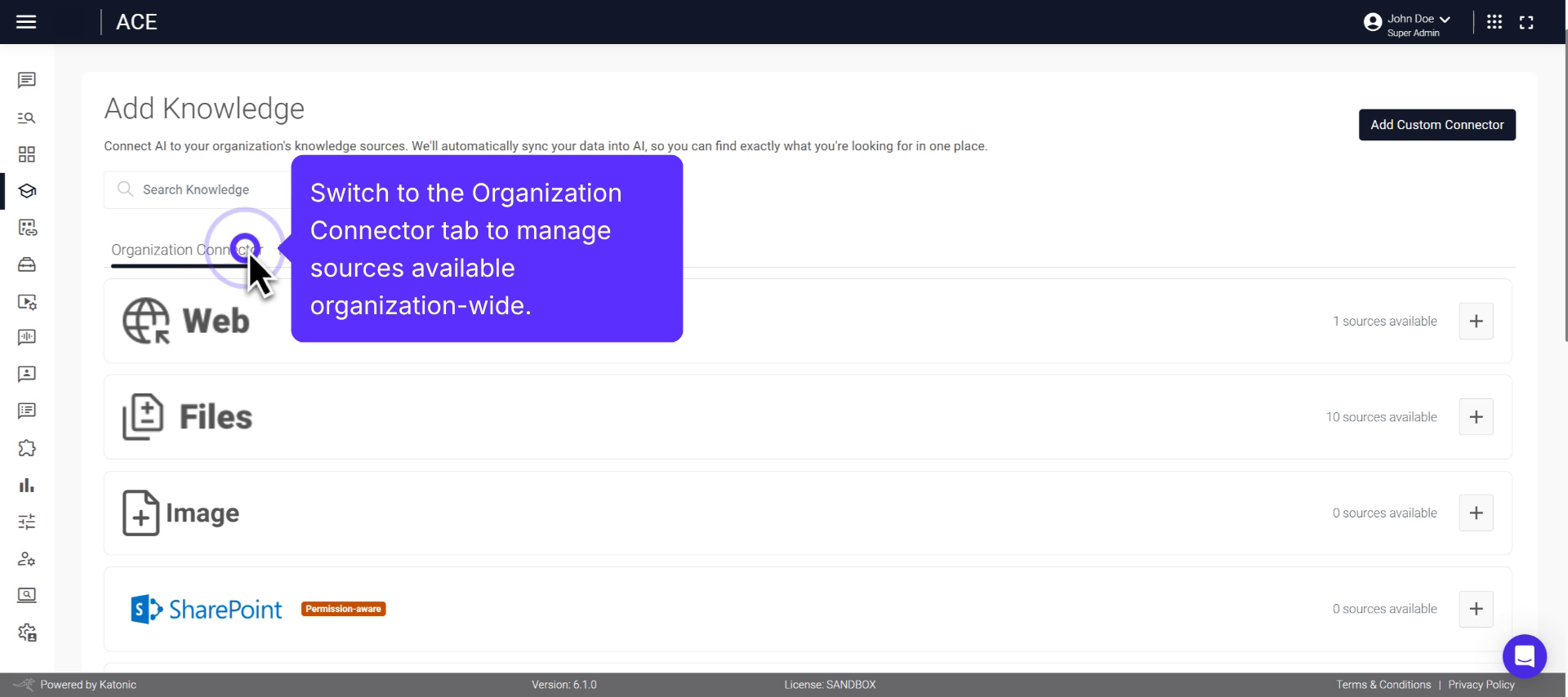Image resolution: width=1568 pixels, height=697 pixels.
Task: Open the list message sidebar icon
Action: (x=27, y=411)
